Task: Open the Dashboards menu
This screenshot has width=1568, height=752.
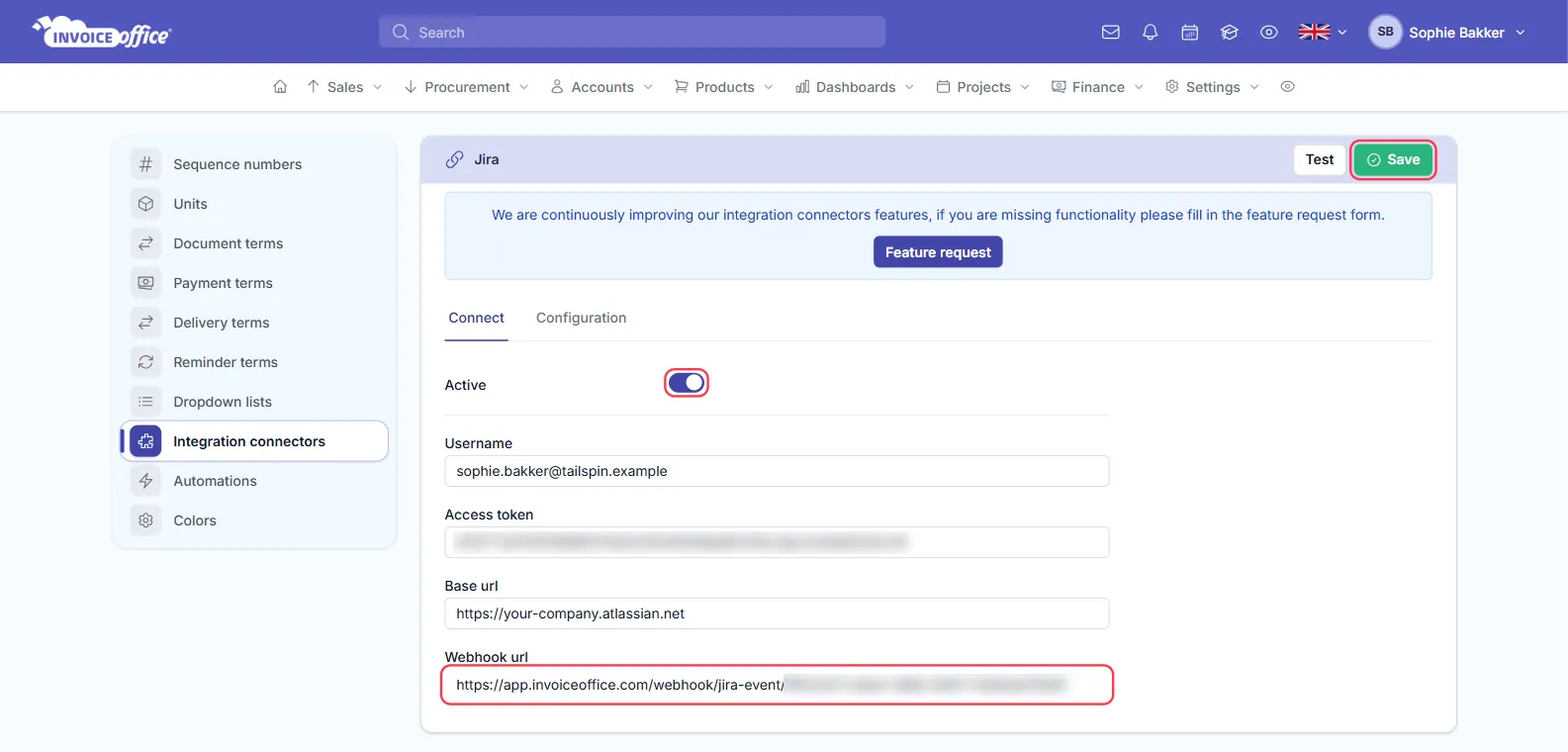Action: pos(855,87)
